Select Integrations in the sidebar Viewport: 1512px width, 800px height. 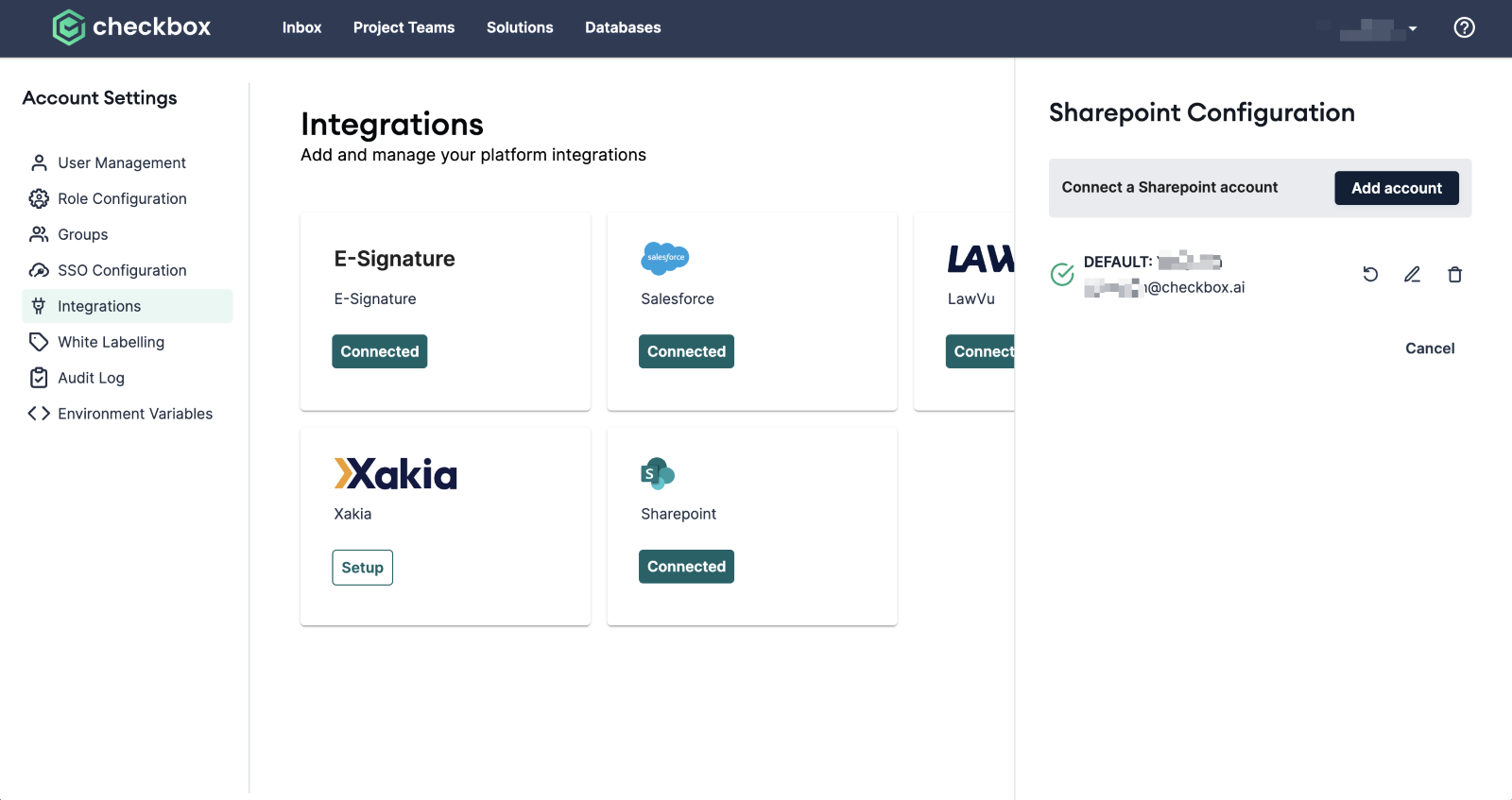(127, 306)
